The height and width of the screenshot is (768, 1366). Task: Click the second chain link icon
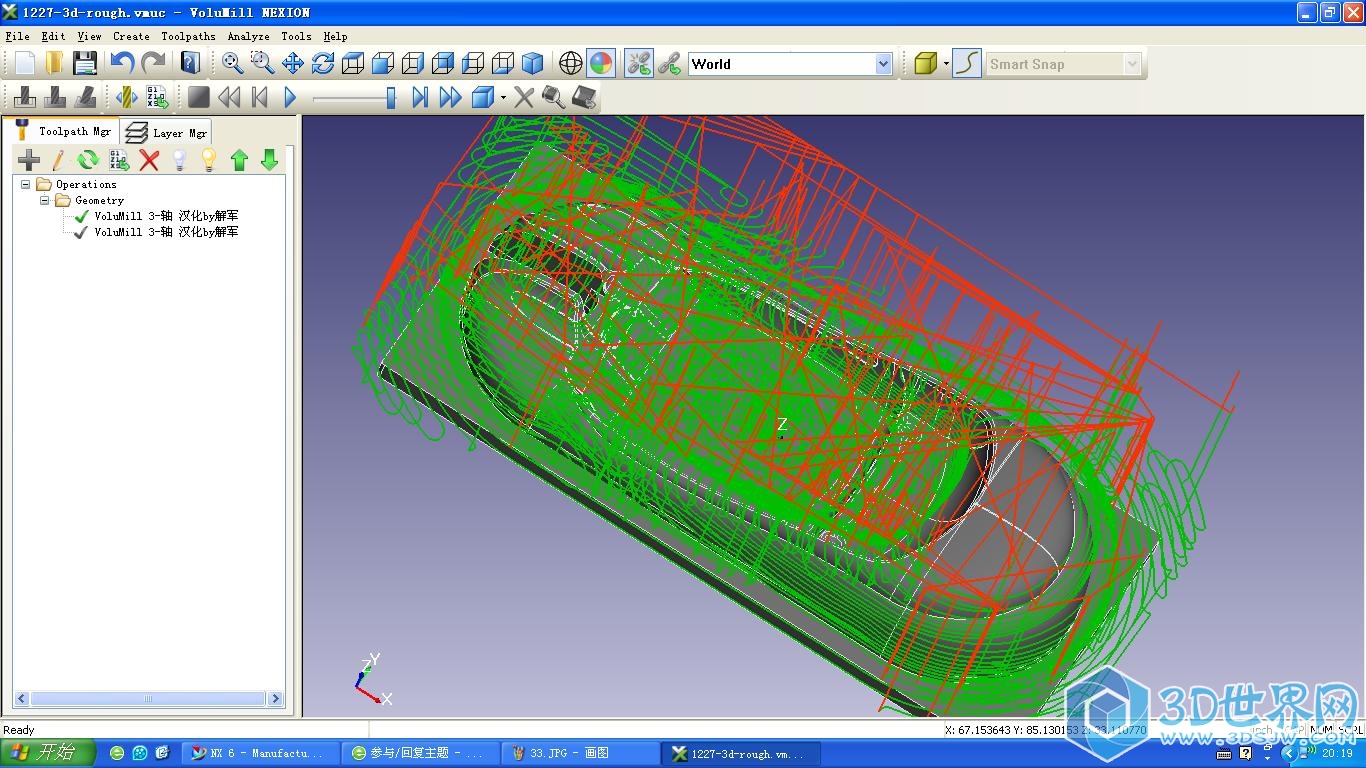(668, 63)
